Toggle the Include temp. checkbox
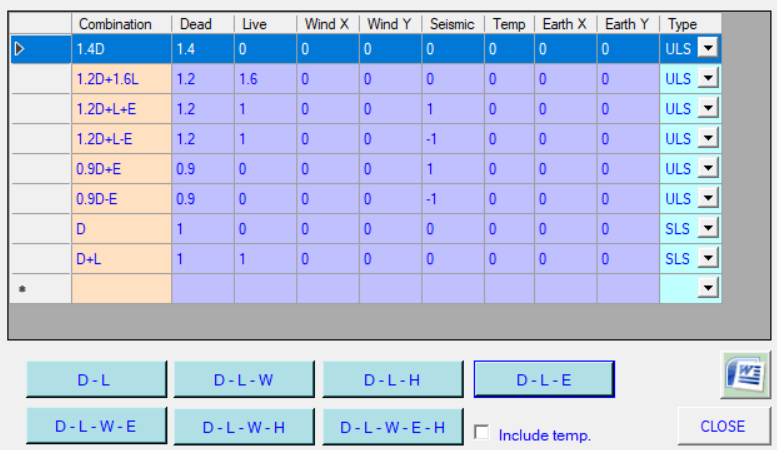 (481, 431)
